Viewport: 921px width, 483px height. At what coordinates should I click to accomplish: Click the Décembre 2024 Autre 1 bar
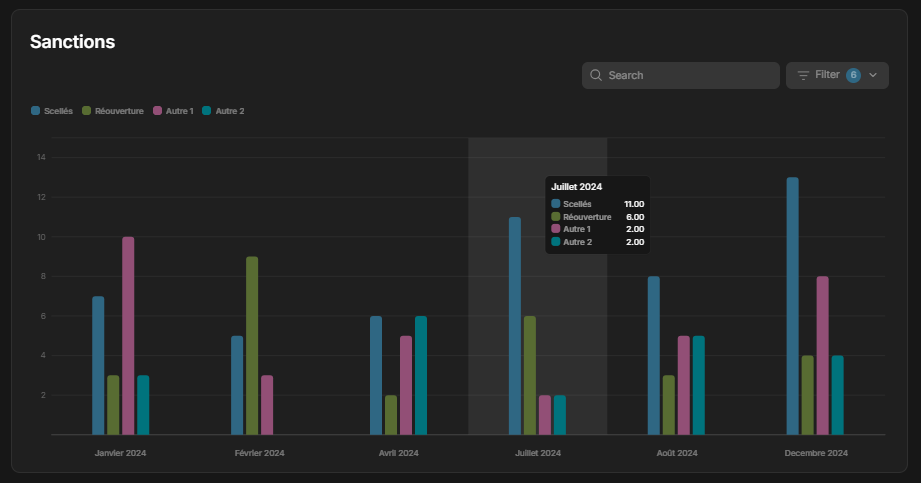822,356
